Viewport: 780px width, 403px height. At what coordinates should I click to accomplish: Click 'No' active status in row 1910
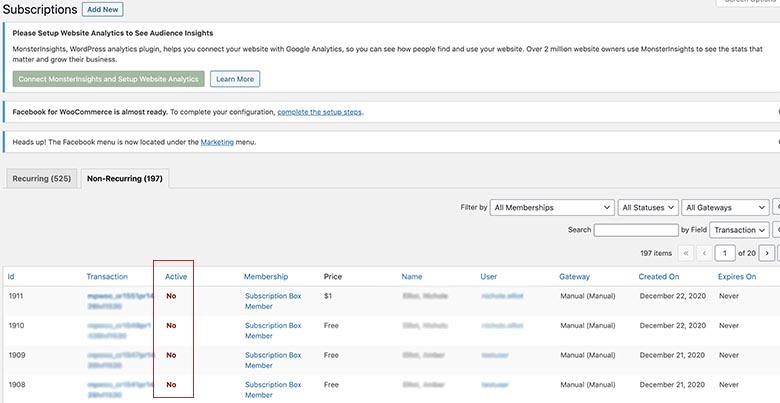[171, 325]
